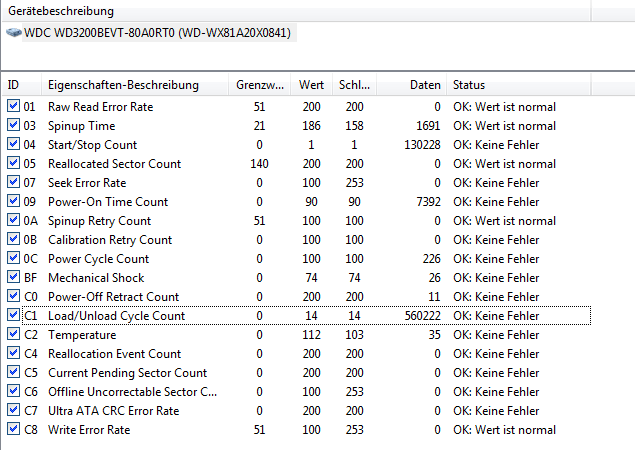Uncheck the Reallocation Event Count checkbox
The image size is (635, 450).
pyautogui.click(x=13, y=353)
